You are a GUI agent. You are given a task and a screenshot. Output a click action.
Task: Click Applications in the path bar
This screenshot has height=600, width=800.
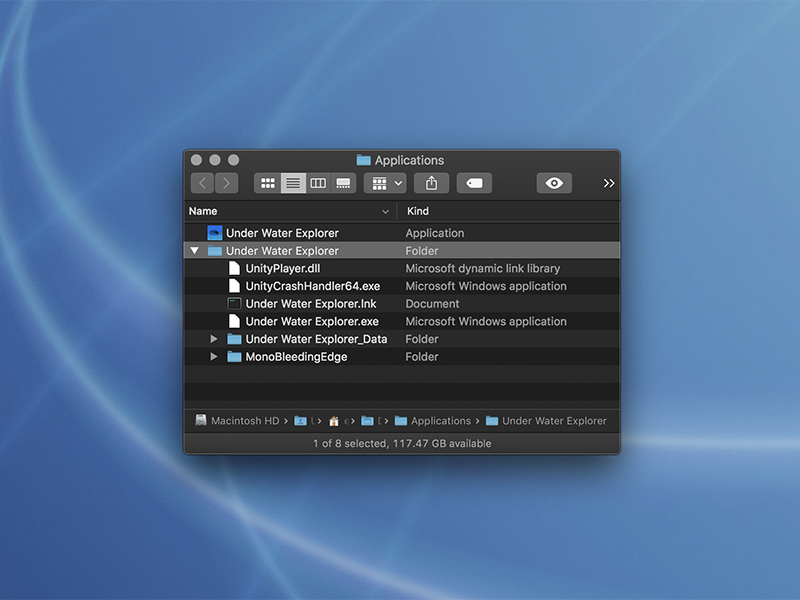(x=433, y=421)
